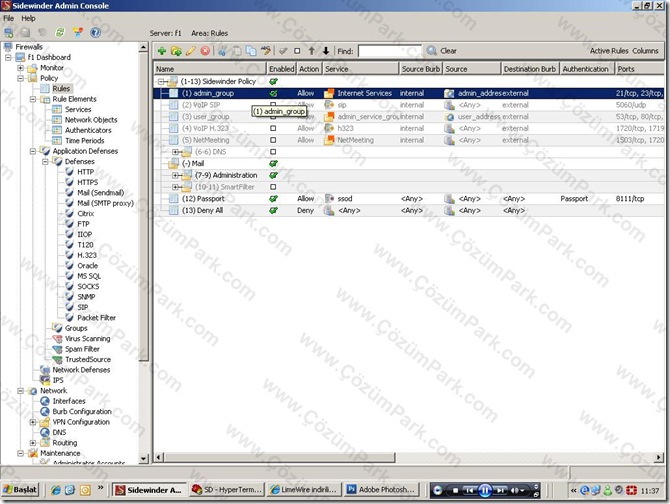Click the magnifier search icon beside Find

tap(432, 51)
